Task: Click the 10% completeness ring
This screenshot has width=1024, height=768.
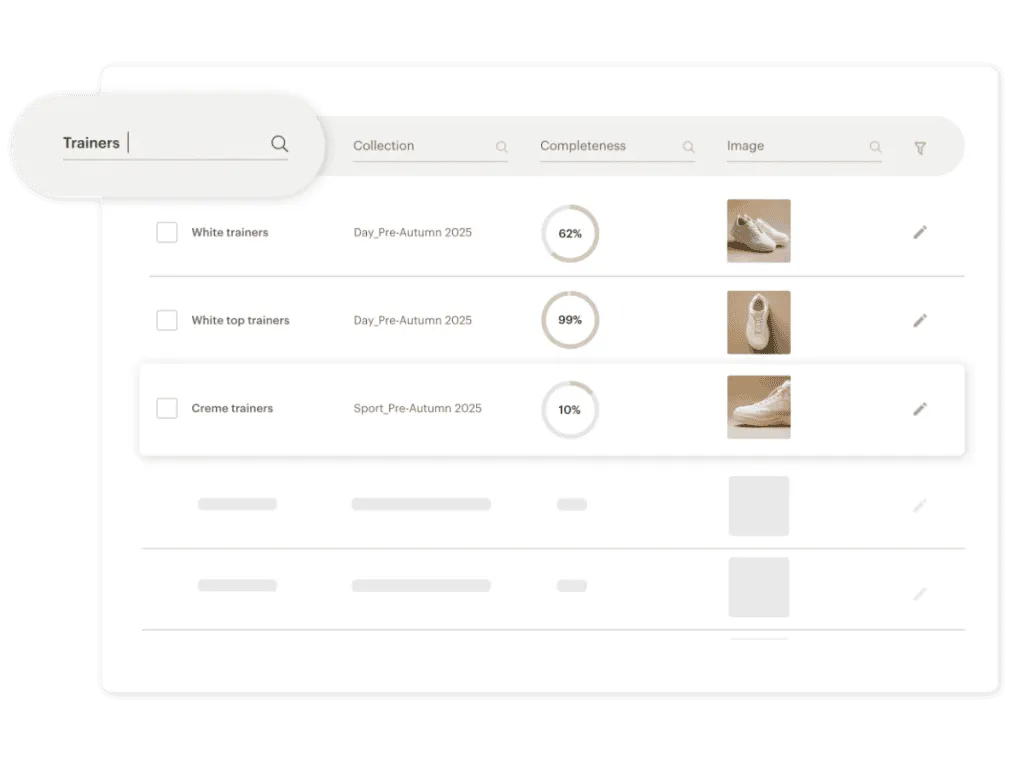Action: click(x=570, y=409)
